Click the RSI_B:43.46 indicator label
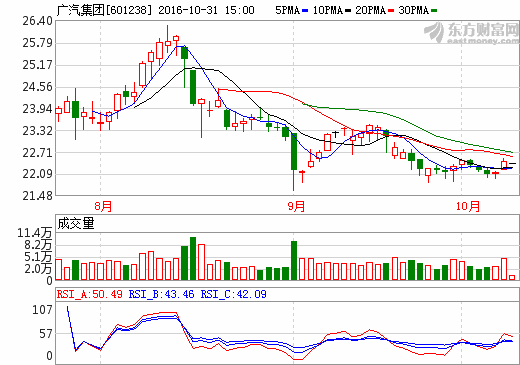The width and height of the screenshot is (520, 365). 161,294
